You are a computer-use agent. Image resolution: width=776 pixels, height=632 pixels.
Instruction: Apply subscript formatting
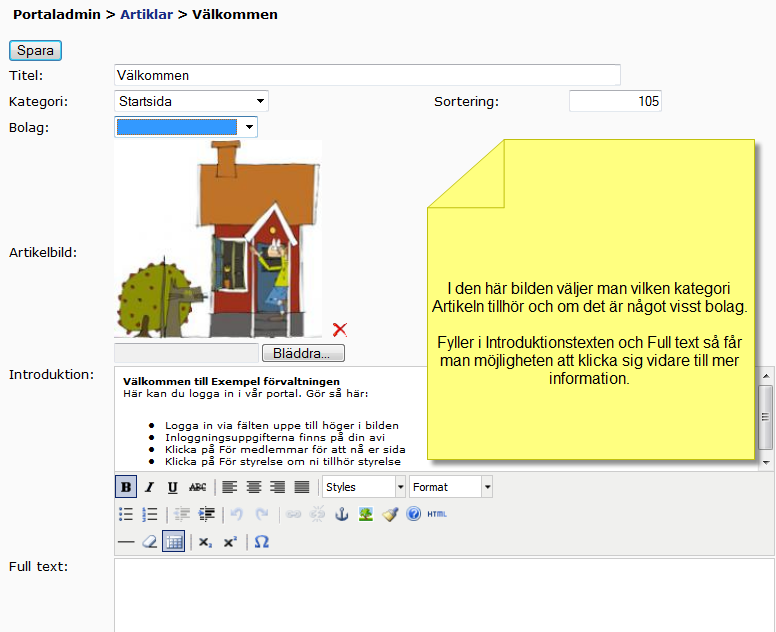(205, 542)
